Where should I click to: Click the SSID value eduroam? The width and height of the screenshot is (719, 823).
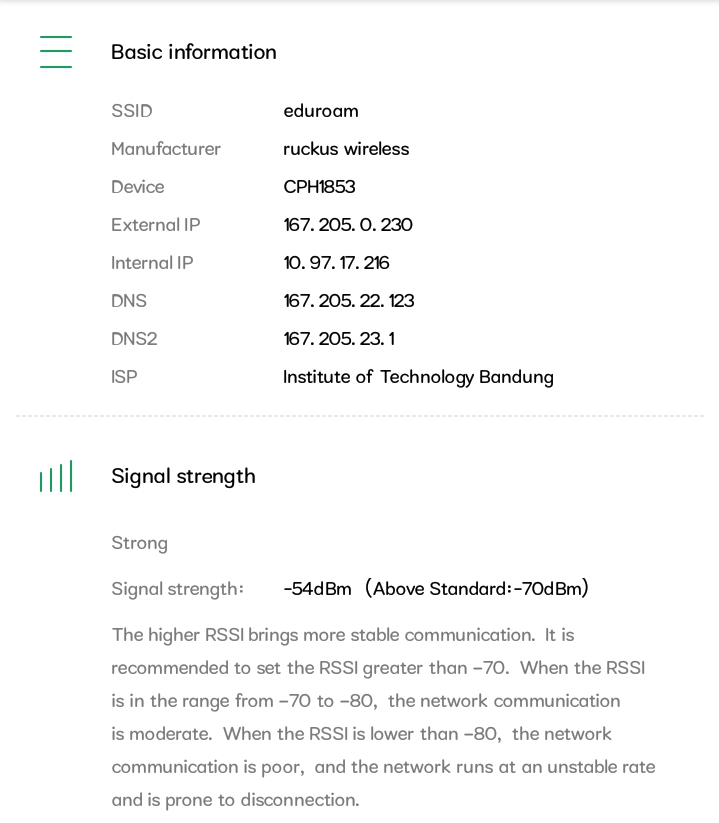(x=320, y=111)
